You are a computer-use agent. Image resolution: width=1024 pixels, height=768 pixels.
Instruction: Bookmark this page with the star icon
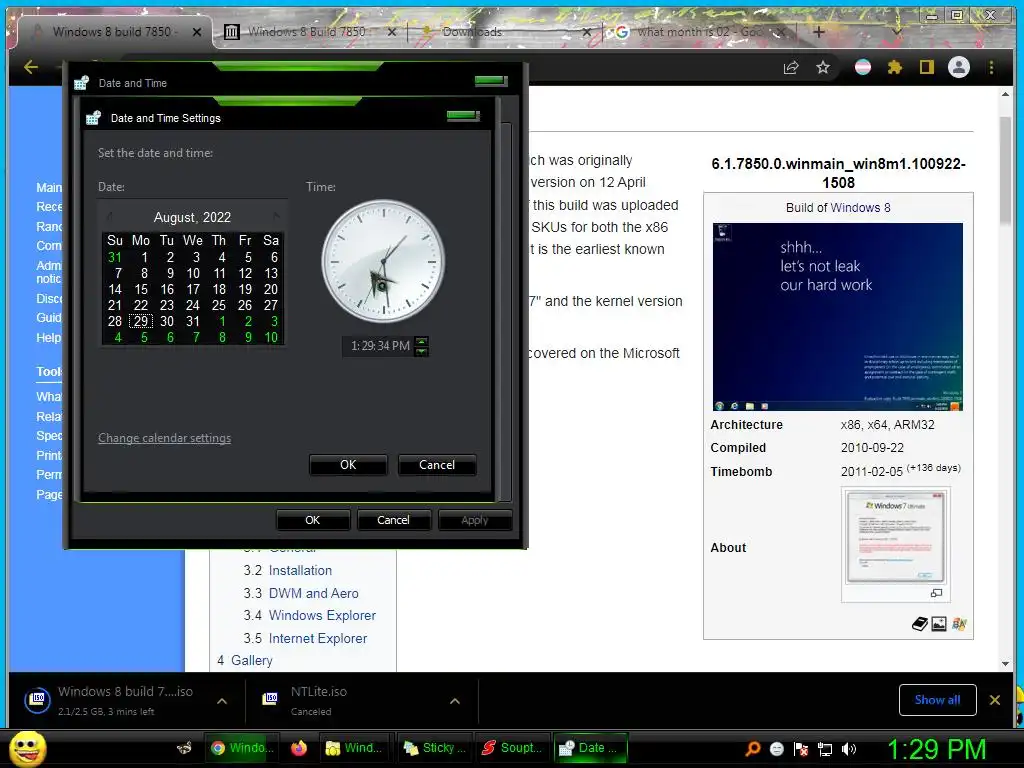(x=823, y=67)
